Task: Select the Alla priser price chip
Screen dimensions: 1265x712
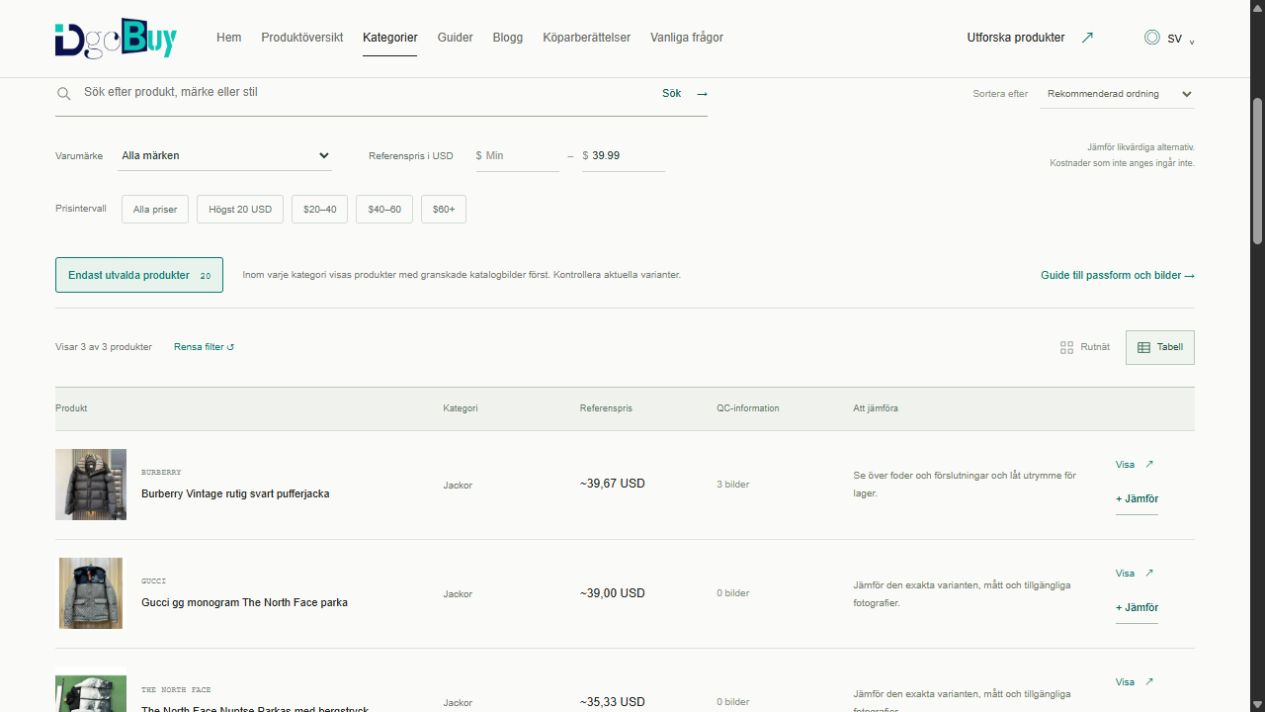Action: click(155, 209)
